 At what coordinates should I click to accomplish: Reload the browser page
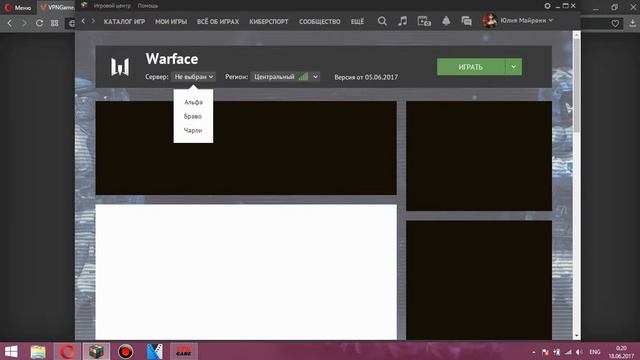tap(39, 23)
